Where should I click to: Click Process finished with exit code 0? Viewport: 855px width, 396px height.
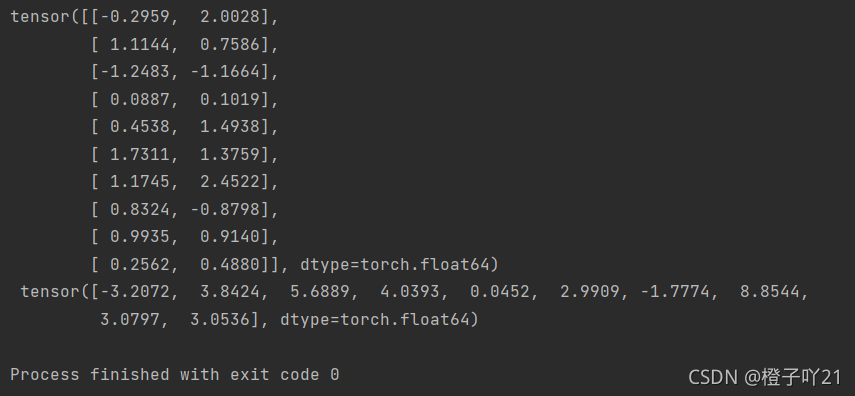174,375
